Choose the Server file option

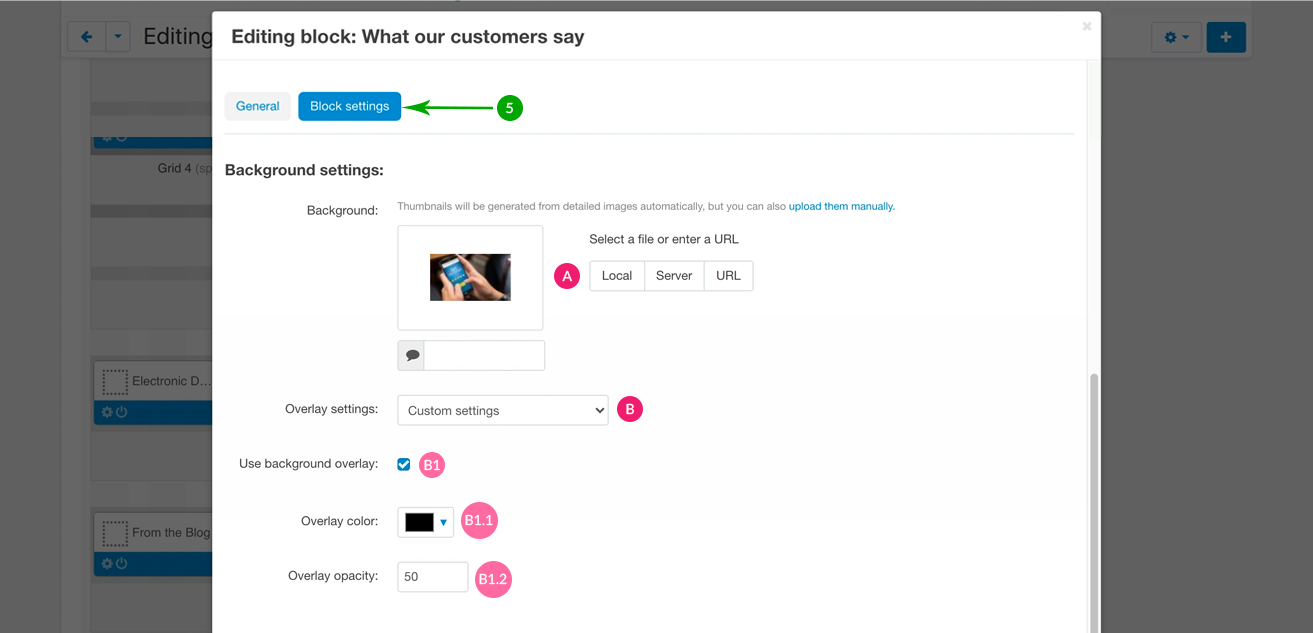[674, 276]
